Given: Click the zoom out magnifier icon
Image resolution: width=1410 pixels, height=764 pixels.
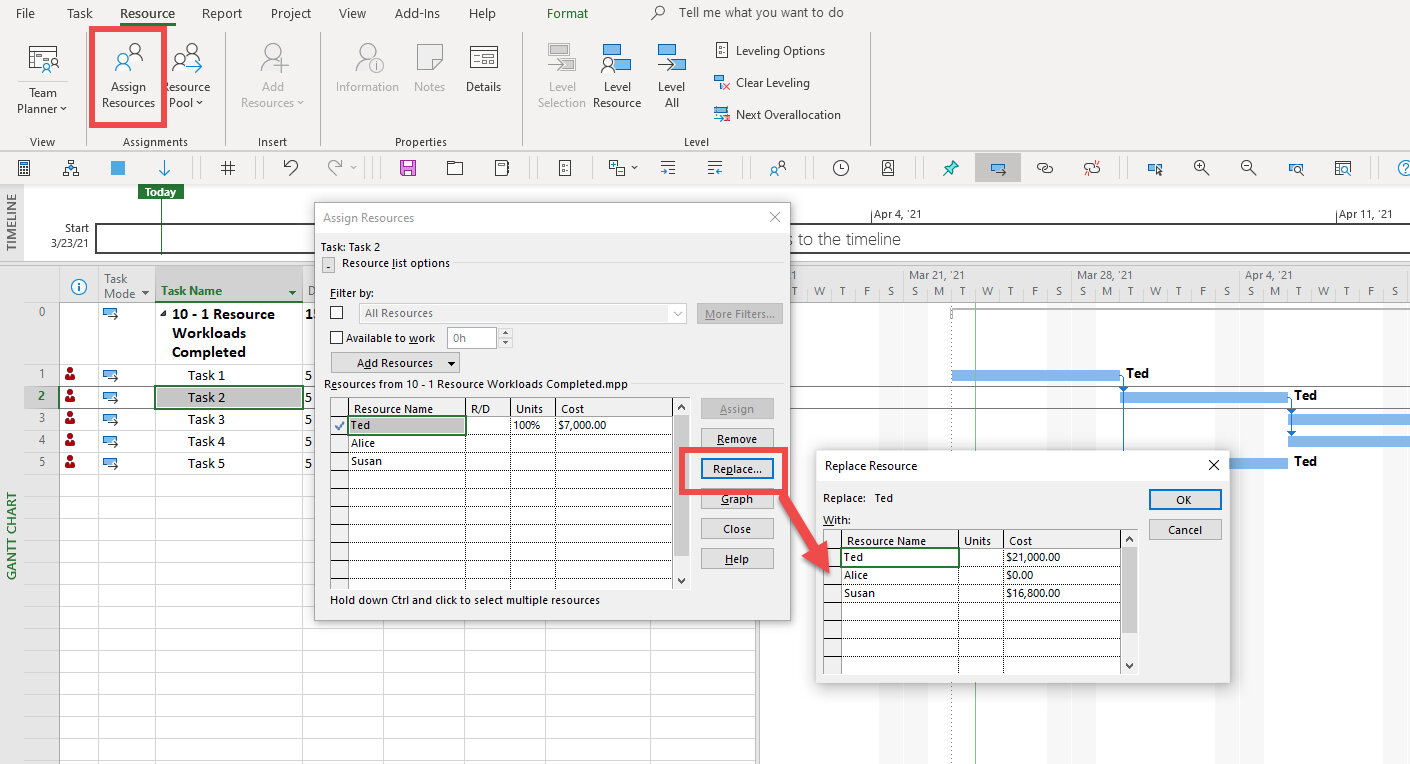Looking at the screenshot, I should [1248, 168].
